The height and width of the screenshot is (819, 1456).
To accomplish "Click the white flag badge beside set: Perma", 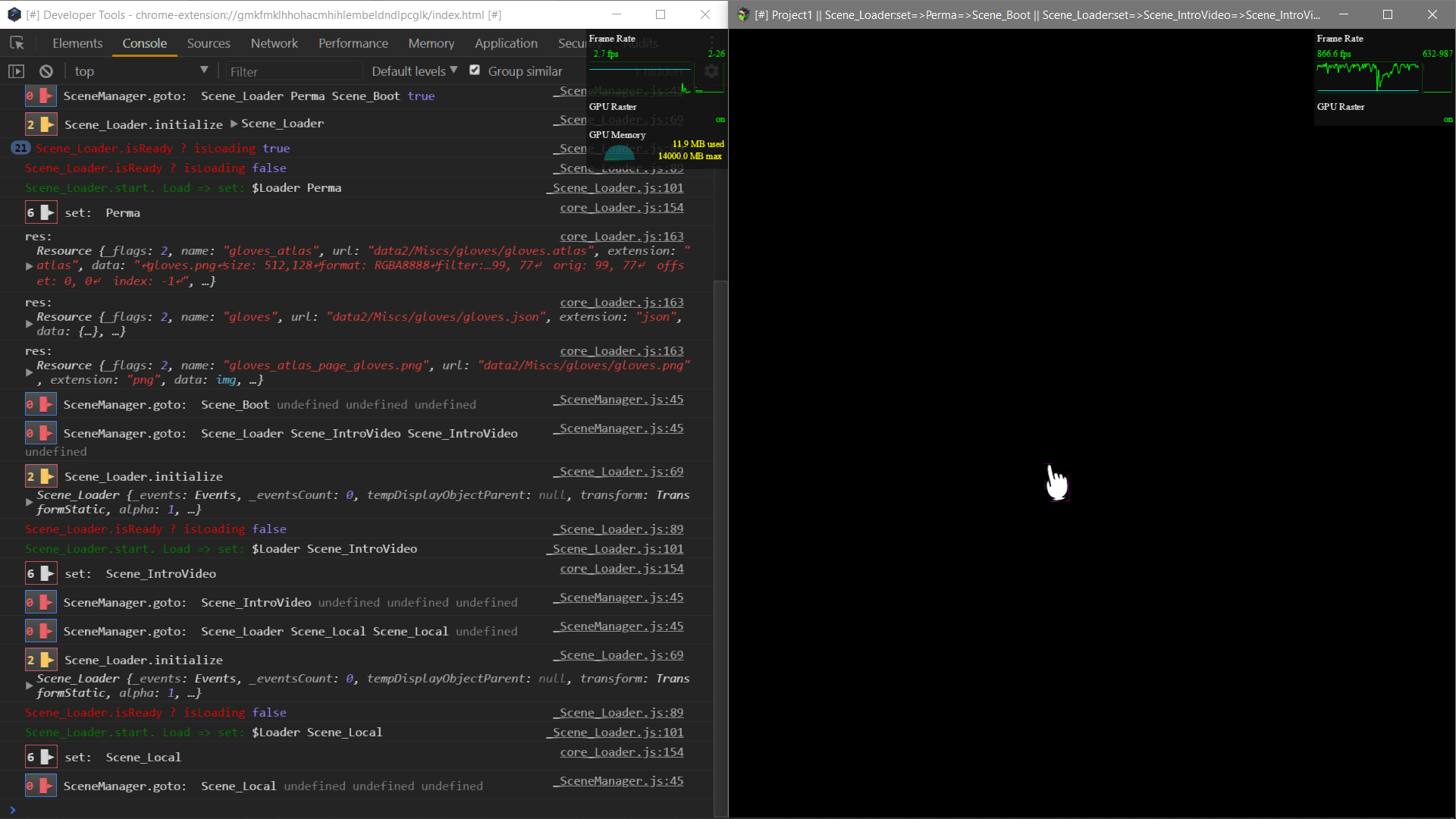I will tap(40, 212).
